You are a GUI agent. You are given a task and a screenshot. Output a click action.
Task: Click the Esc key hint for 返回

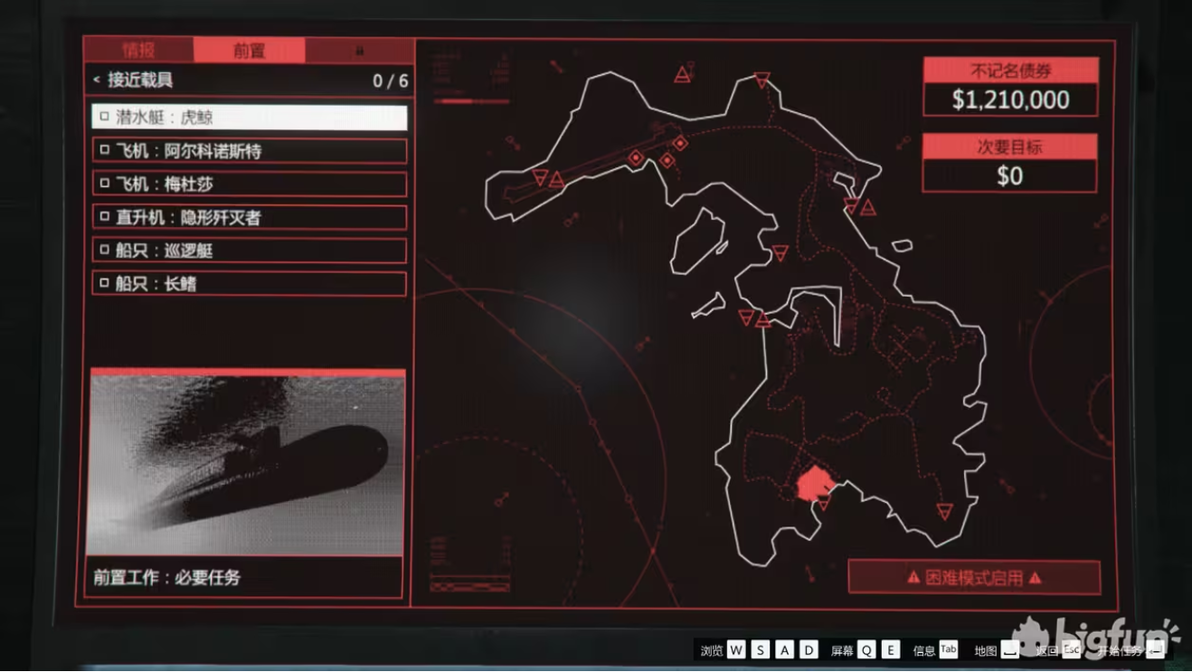click(1071, 650)
